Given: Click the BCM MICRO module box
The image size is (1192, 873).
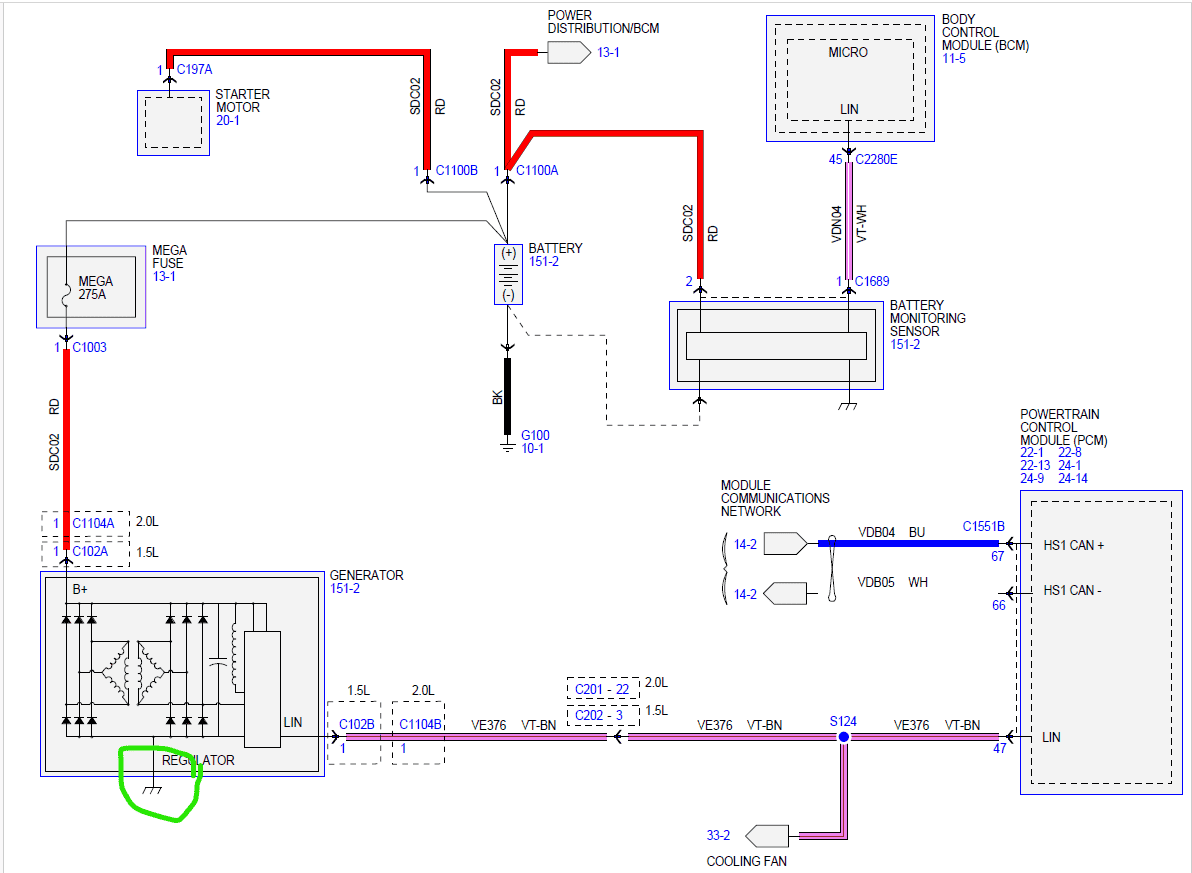Looking at the screenshot, I should (x=848, y=78).
